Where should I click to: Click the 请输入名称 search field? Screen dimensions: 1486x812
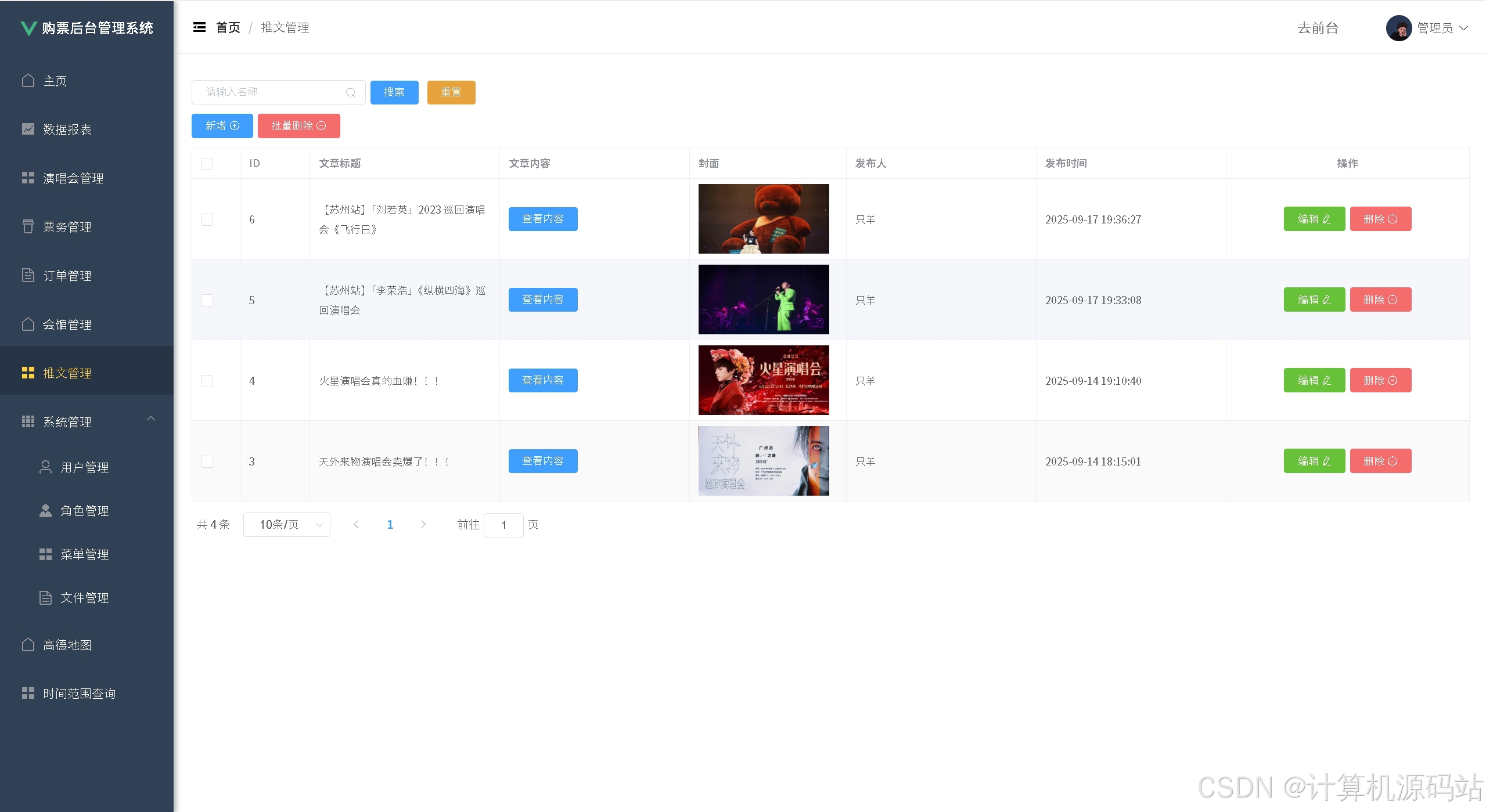tap(278, 92)
